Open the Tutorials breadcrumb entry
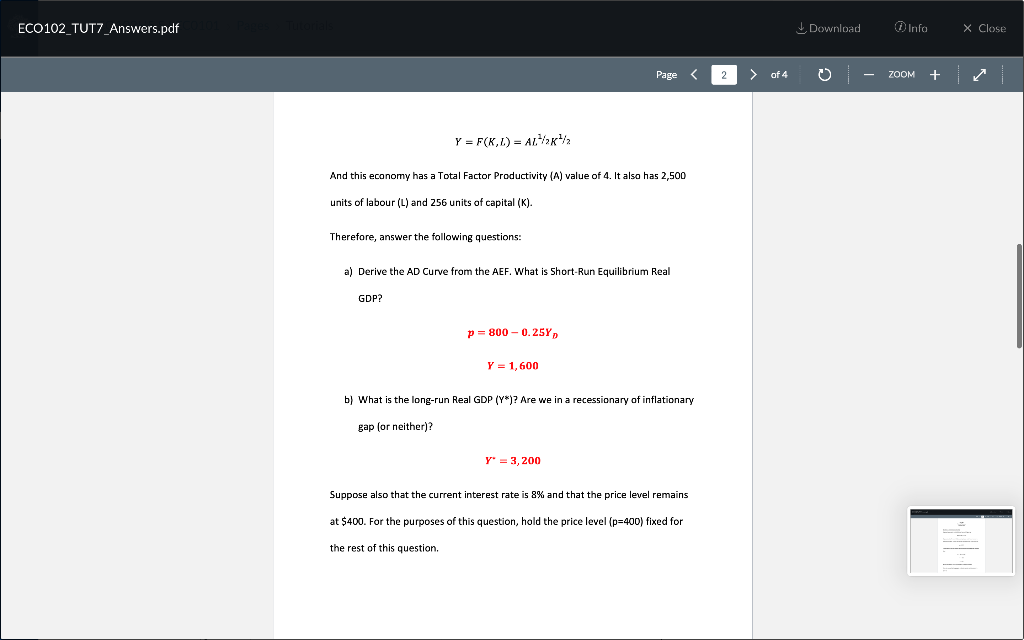 click(x=308, y=27)
